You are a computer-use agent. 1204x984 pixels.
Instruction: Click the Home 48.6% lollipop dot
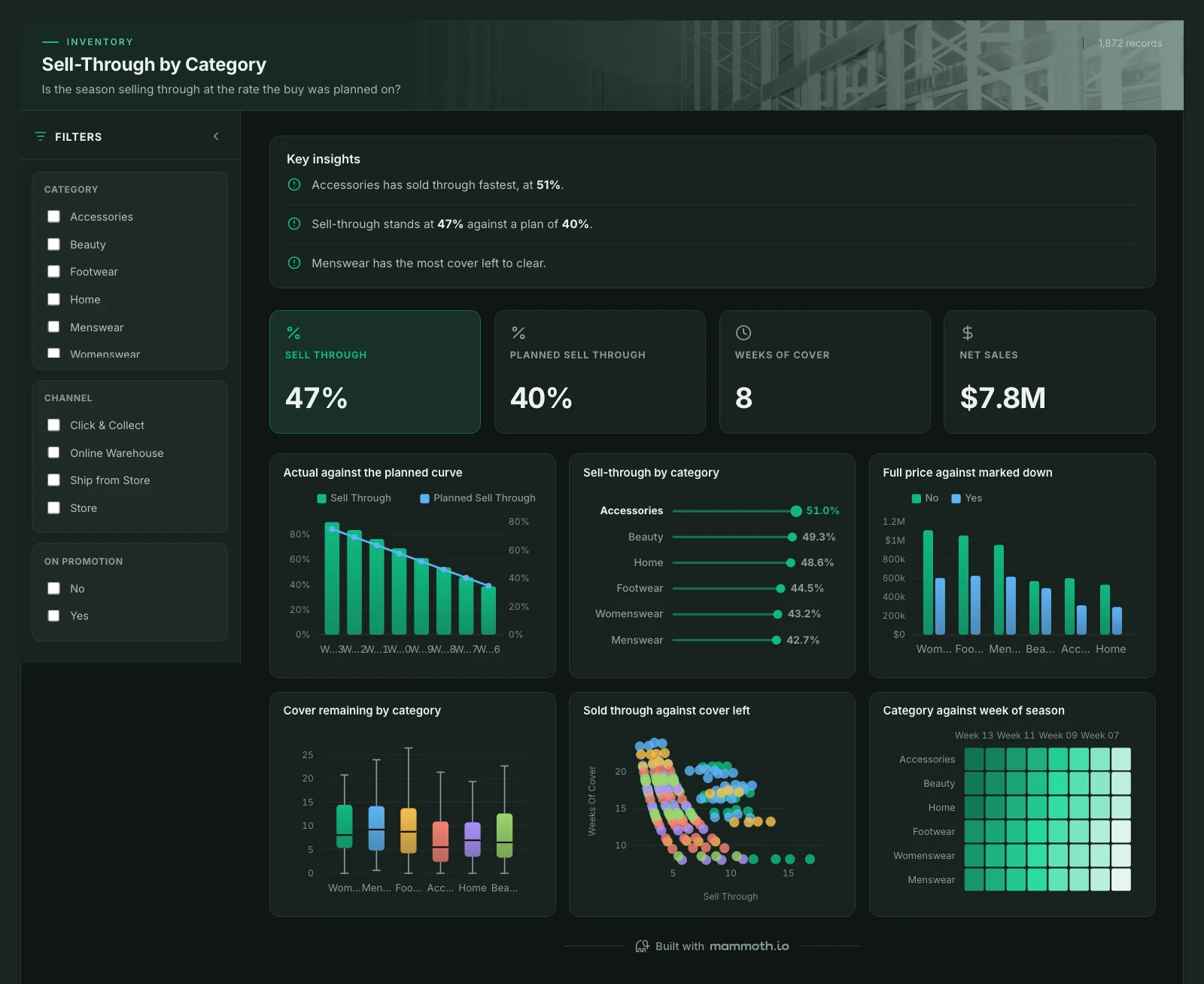791,562
